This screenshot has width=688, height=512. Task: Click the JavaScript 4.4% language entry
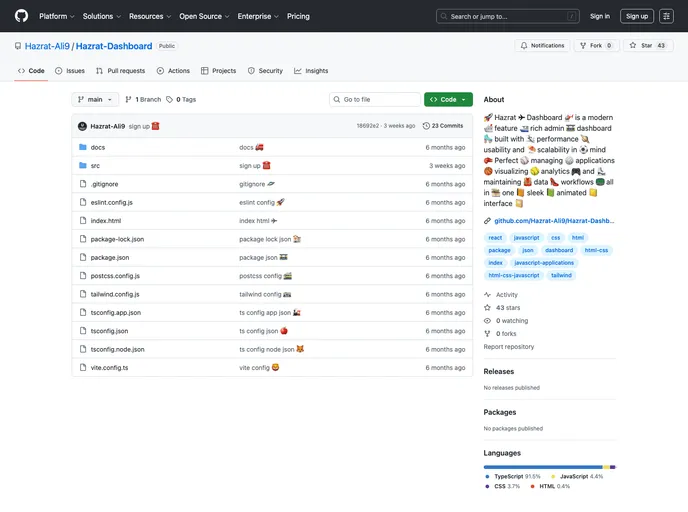coord(577,476)
